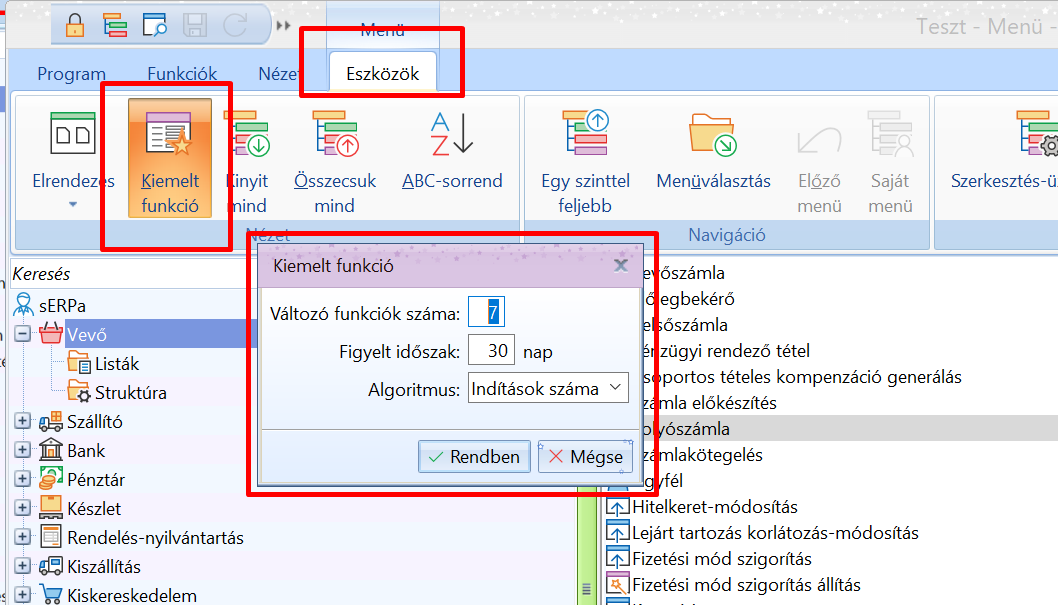
Task: Select the Rendelés-nyilvántartás list icon
Action: 51,537
